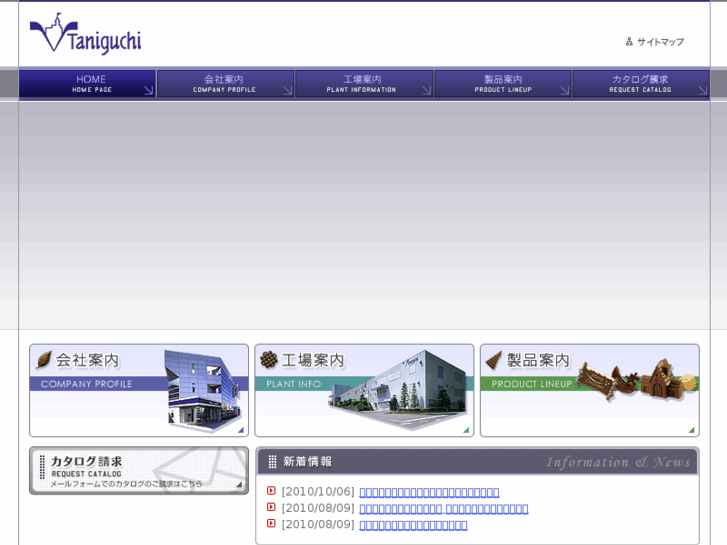Open 会社案内 Company Profile nav tab

pyautogui.click(x=225, y=83)
